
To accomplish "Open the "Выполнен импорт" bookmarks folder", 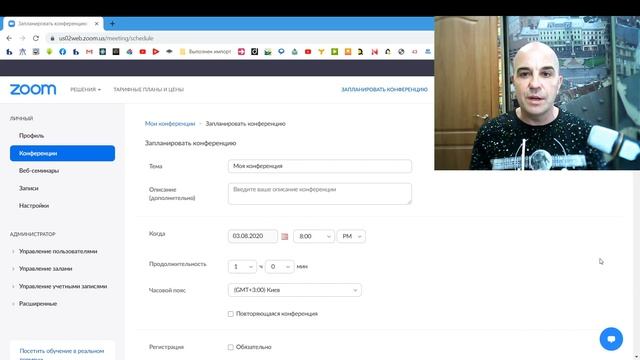I will [206, 52].
